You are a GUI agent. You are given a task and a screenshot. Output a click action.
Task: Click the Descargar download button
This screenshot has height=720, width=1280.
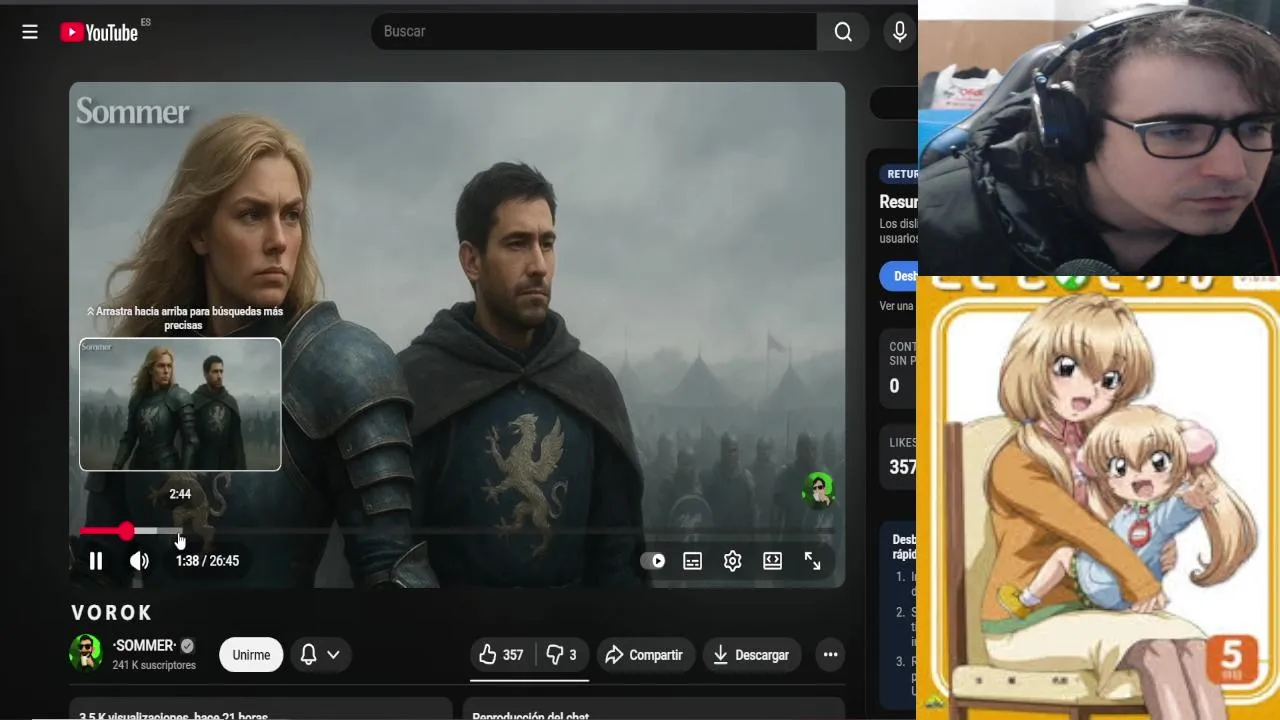751,655
